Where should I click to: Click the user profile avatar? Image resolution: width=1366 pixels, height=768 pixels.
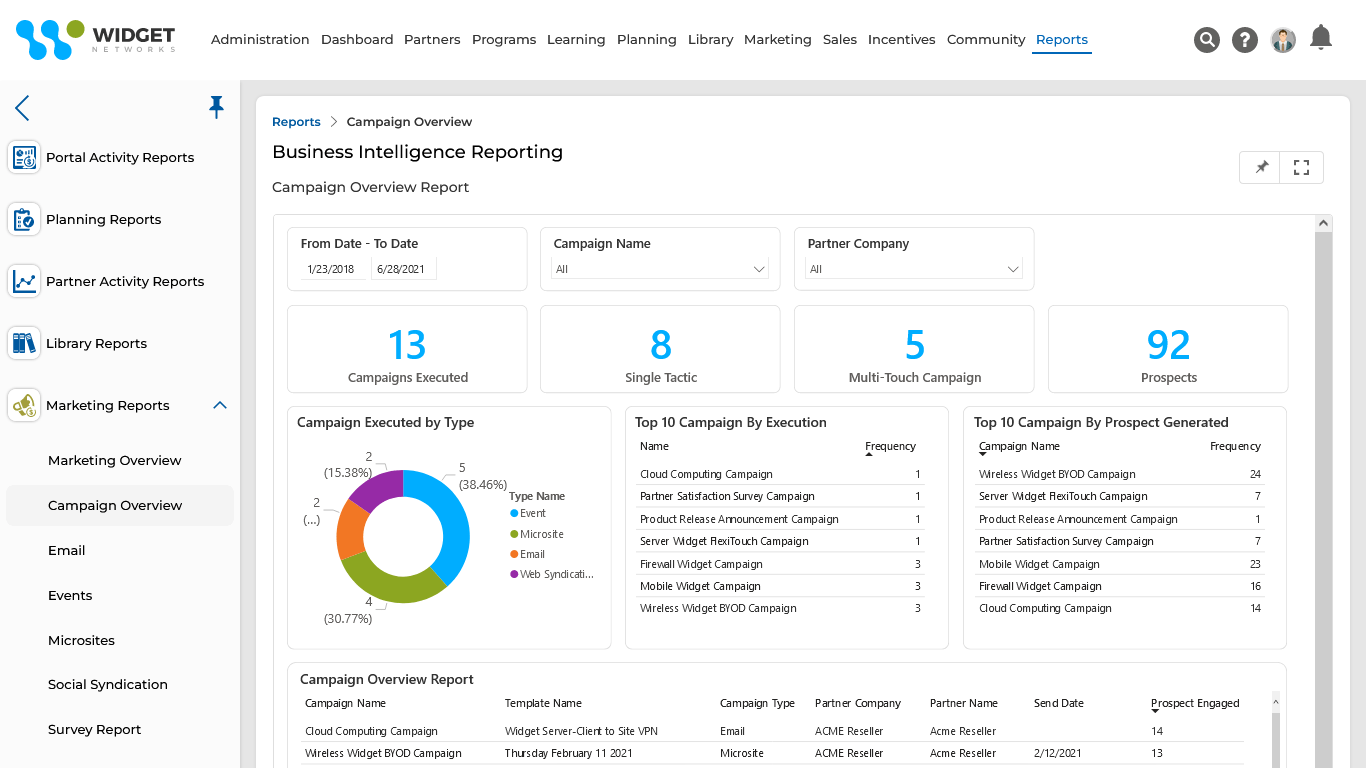tap(1282, 39)
